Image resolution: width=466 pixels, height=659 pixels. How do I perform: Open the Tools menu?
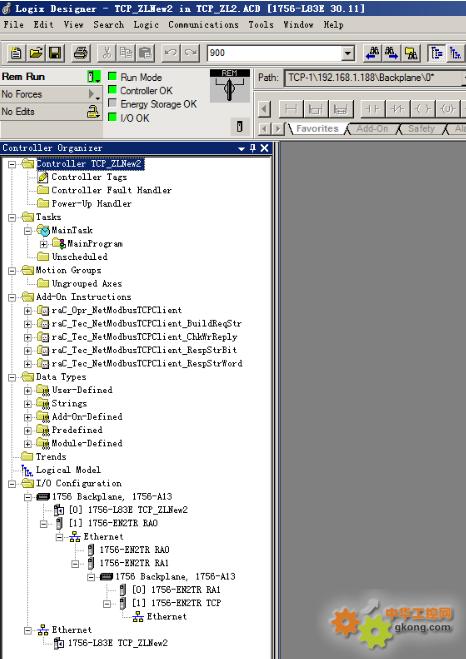pyautogui.click(x=261, y=25)
